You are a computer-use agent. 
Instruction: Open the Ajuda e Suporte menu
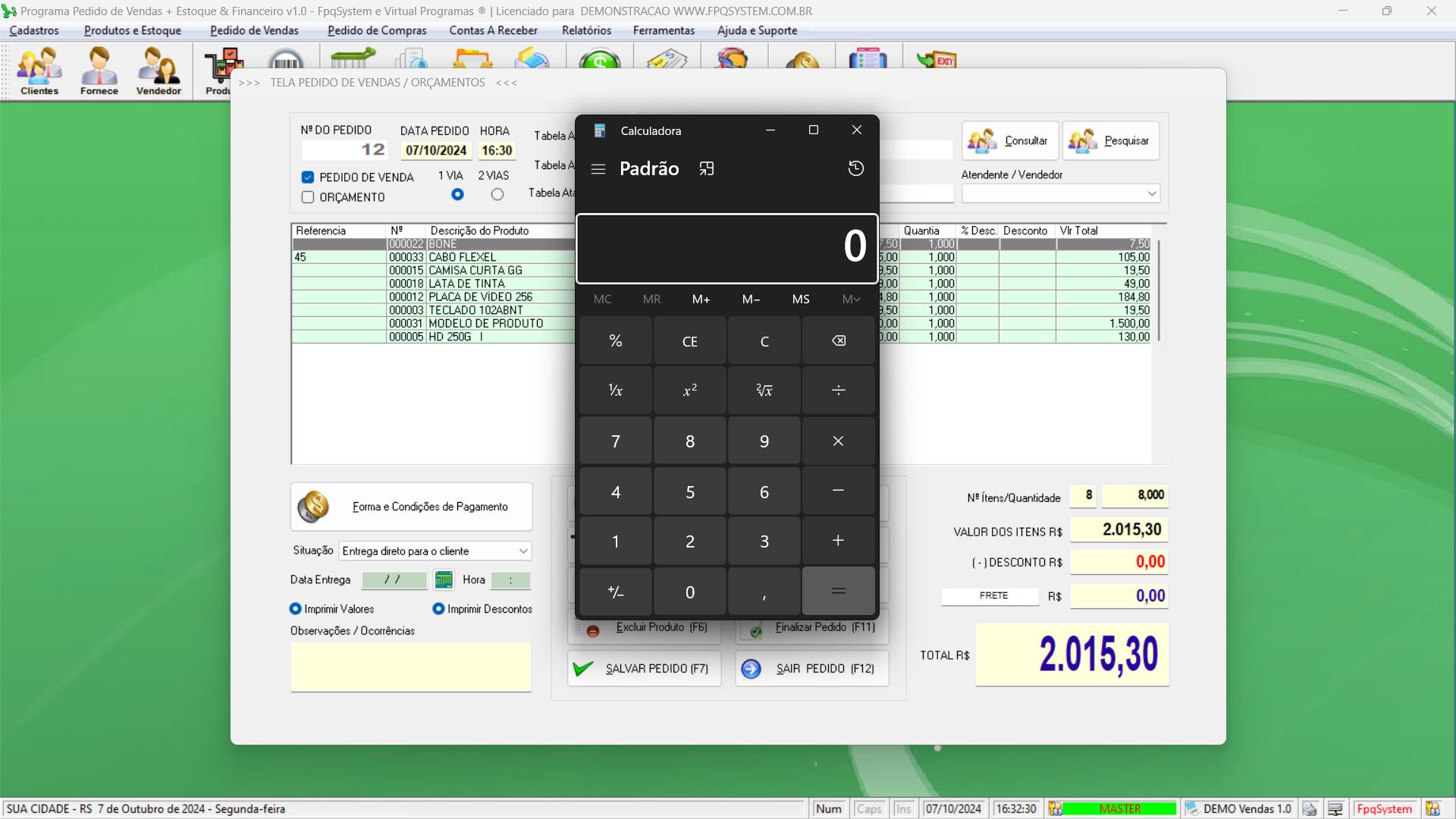point(757,30)
